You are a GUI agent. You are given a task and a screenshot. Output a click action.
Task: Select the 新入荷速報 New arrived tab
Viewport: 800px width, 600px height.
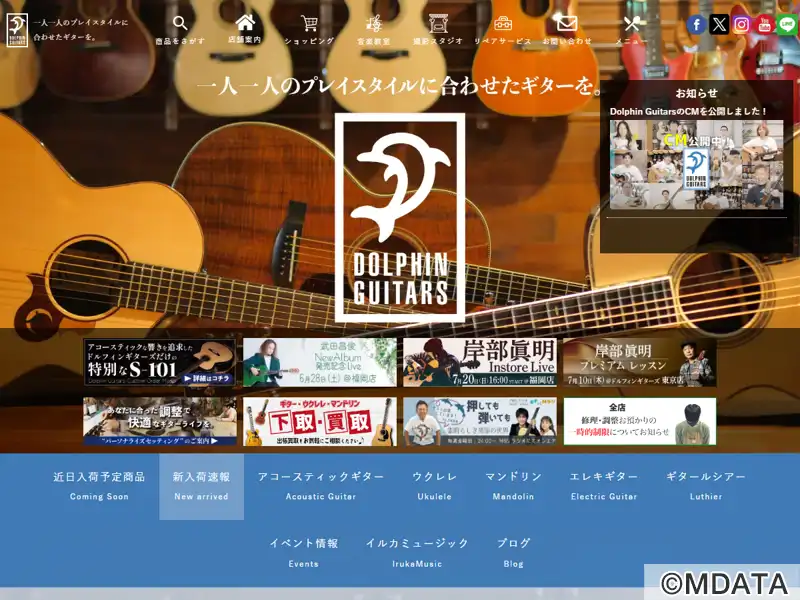(202, 486)
